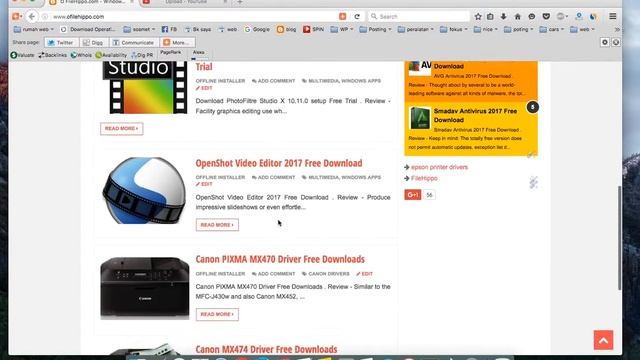Open the SPIN bookmark

313,29
